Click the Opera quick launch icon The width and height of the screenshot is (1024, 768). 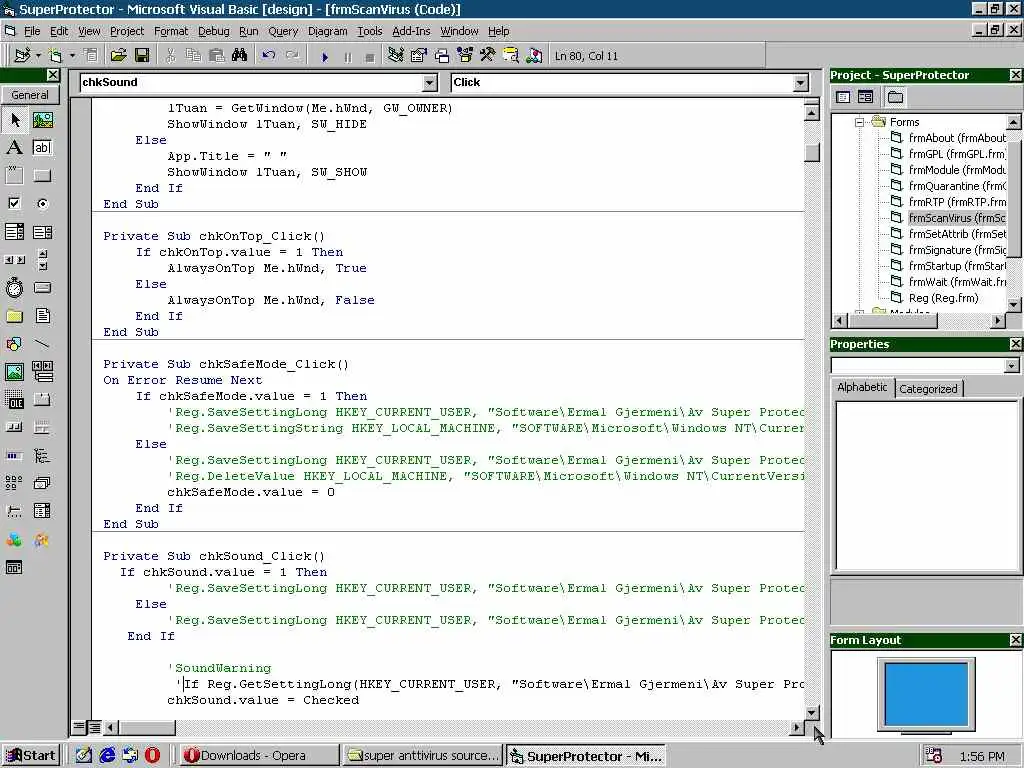(x=152, y=756)
